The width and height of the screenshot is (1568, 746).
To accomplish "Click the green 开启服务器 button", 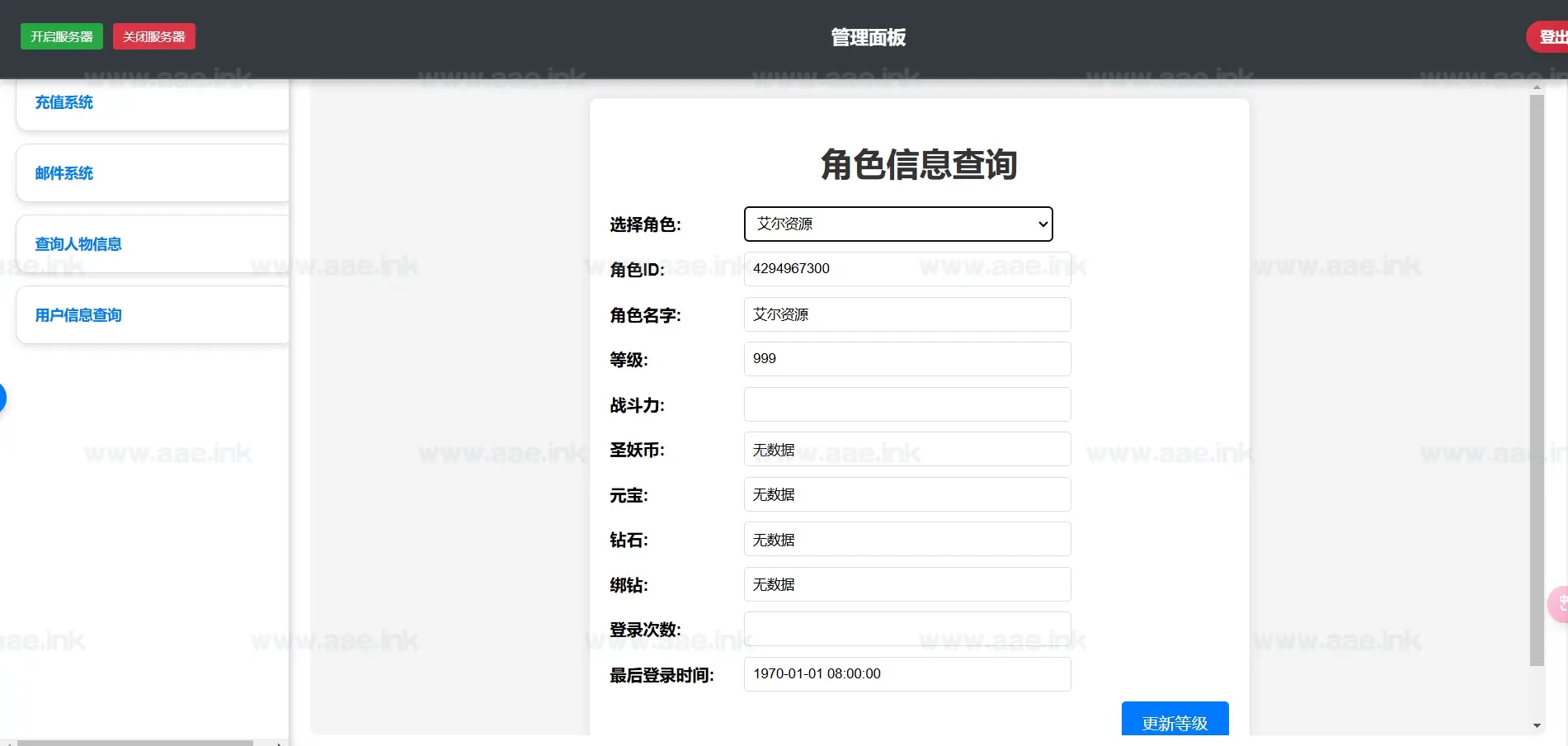I will [62, 36].
